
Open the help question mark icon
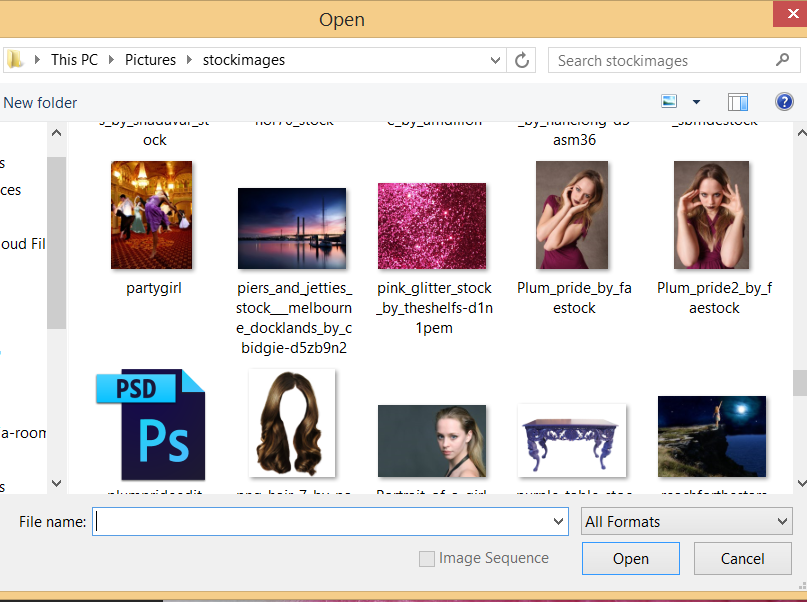click(784, 101)
